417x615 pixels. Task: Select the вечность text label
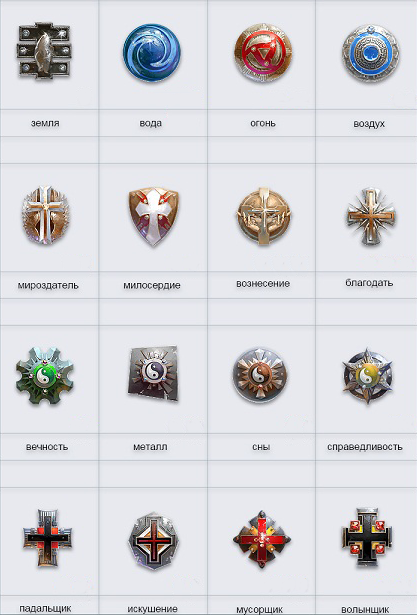pyautogui.click(x=47, y=447)
